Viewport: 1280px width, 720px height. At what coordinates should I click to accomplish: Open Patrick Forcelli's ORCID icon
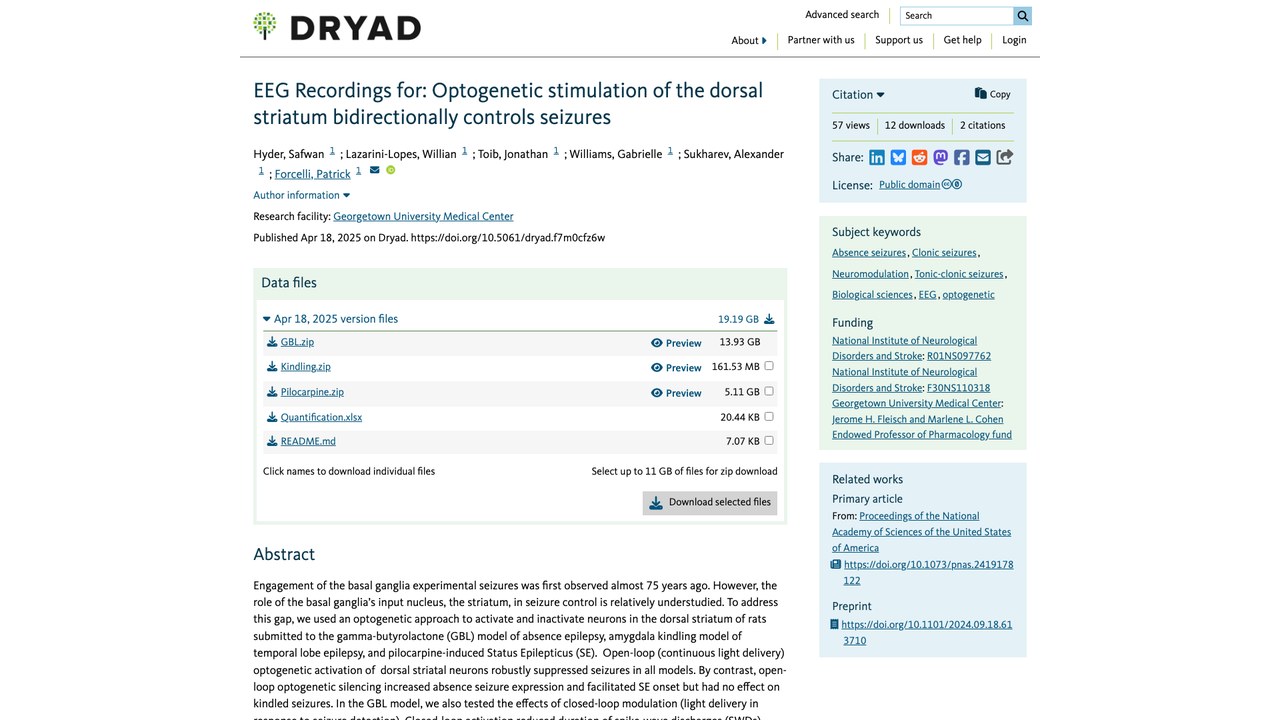391,170
